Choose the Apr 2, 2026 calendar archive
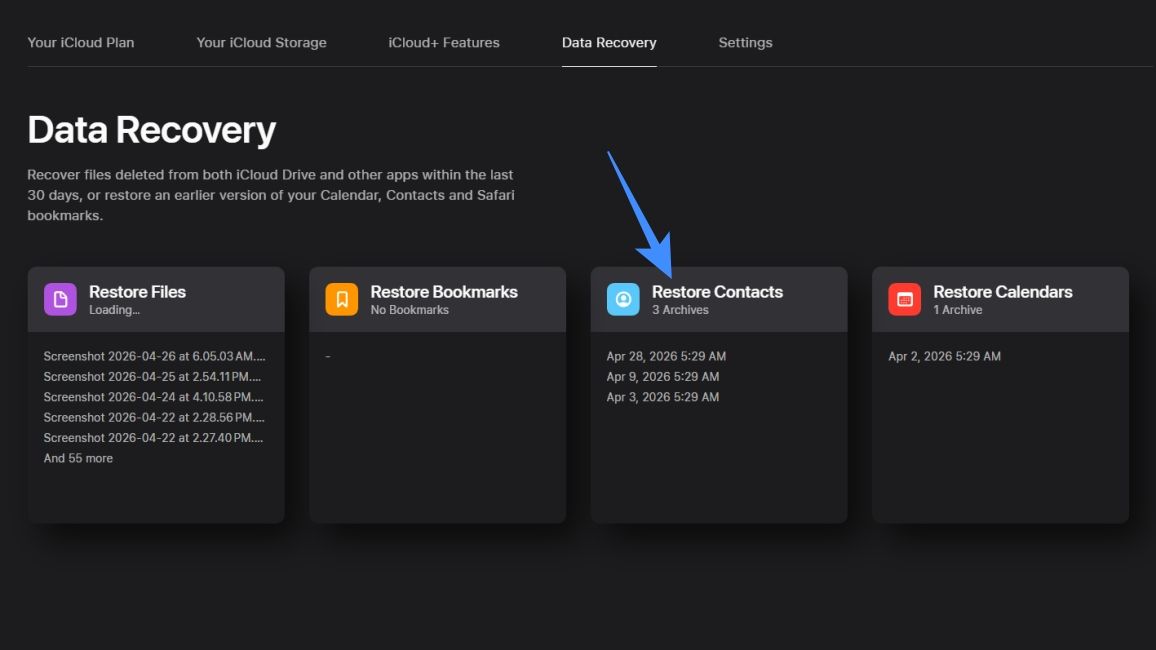 pyautogui.click(x=944, y=356)
